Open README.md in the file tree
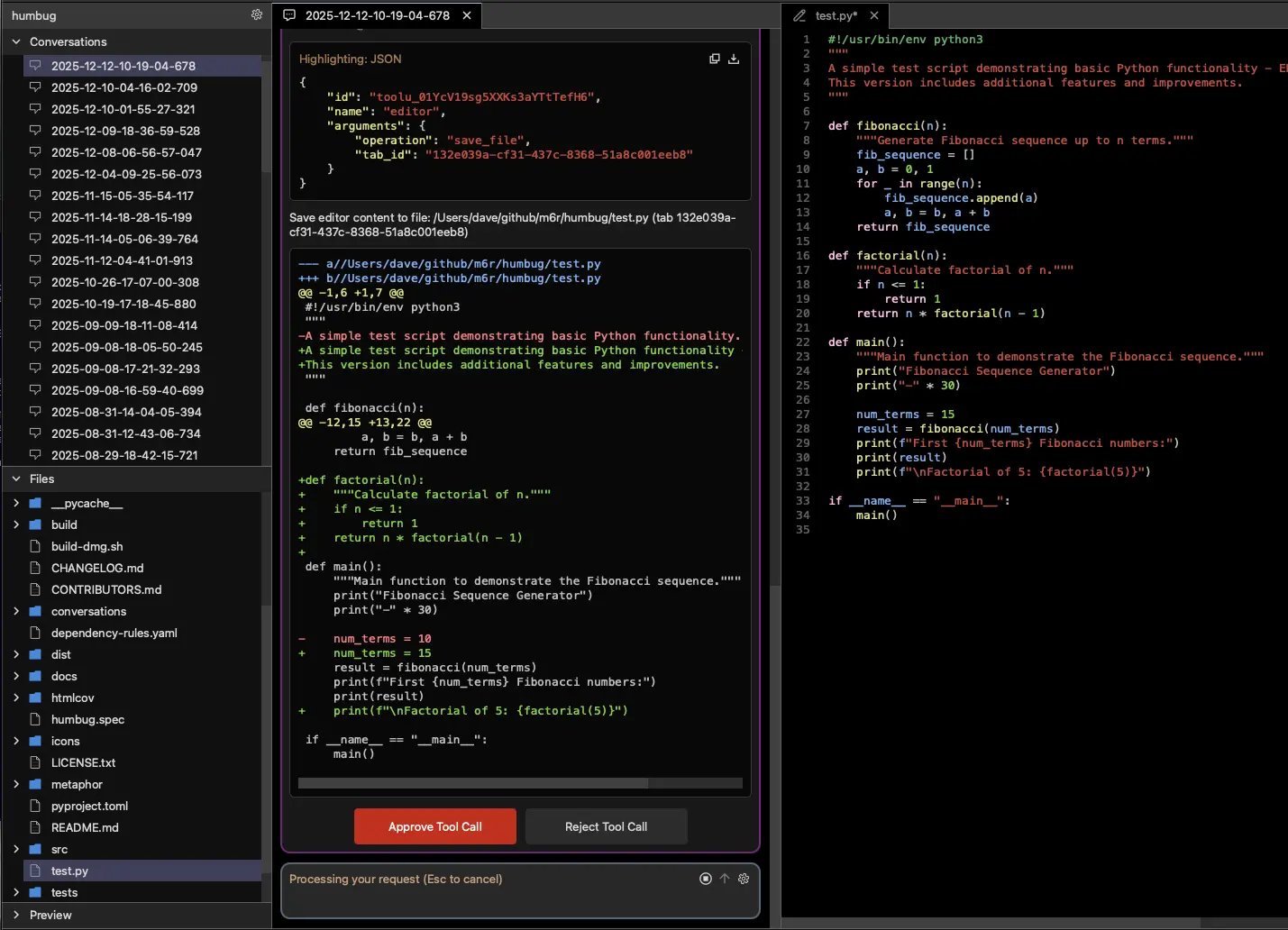The width and height of the screenshot is (1288, 930). [85, 827]
